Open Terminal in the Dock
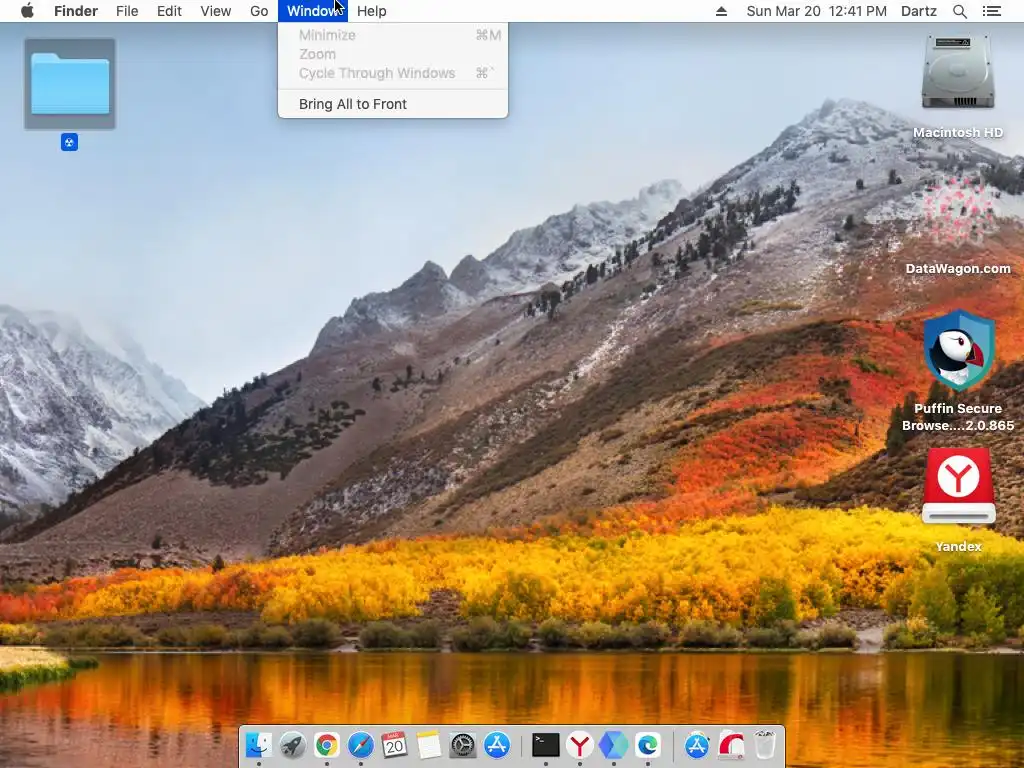 [546, 744]
